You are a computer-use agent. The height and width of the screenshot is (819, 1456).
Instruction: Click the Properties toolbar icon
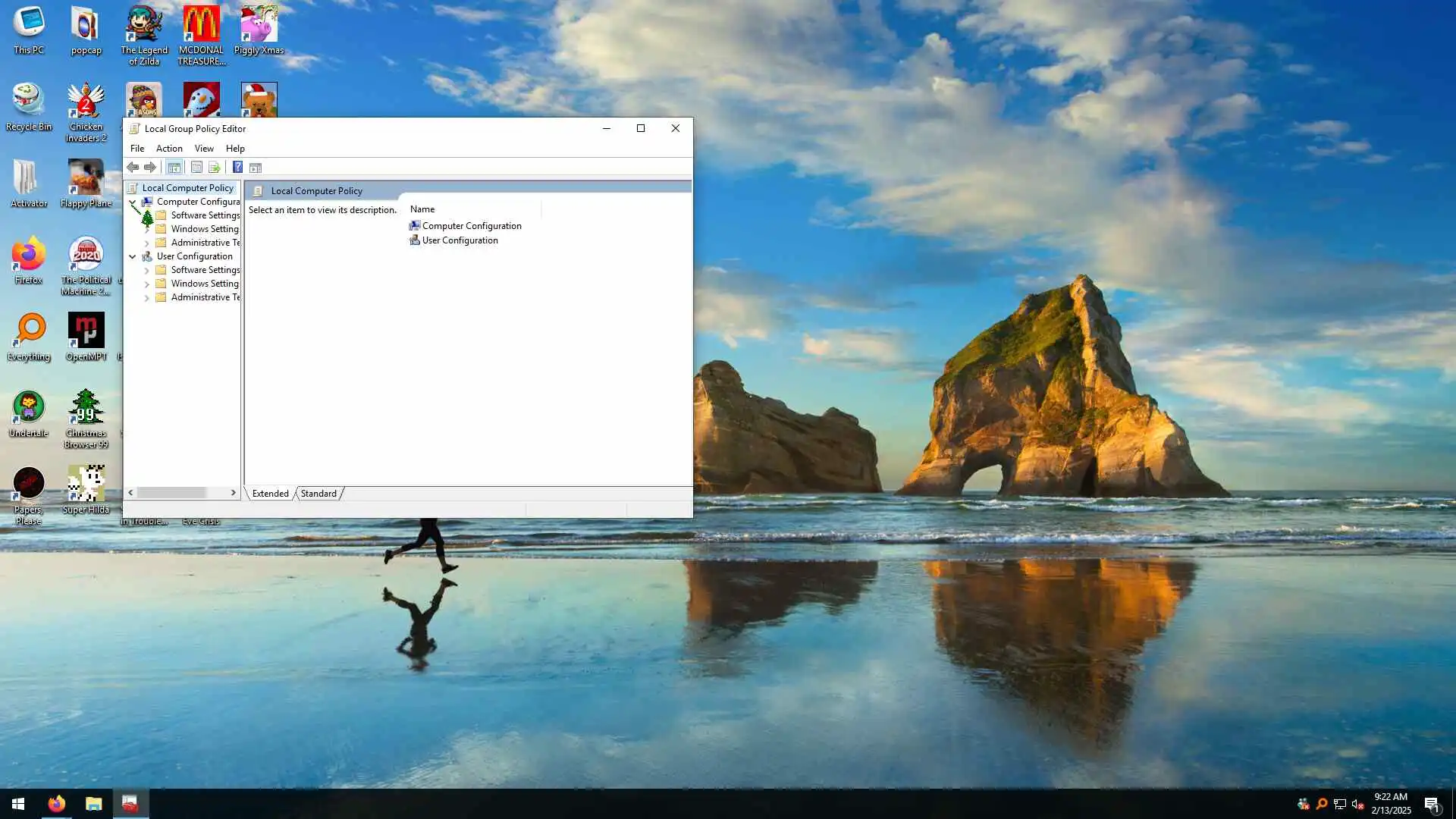pyautogui.click(x=196, y=168)
